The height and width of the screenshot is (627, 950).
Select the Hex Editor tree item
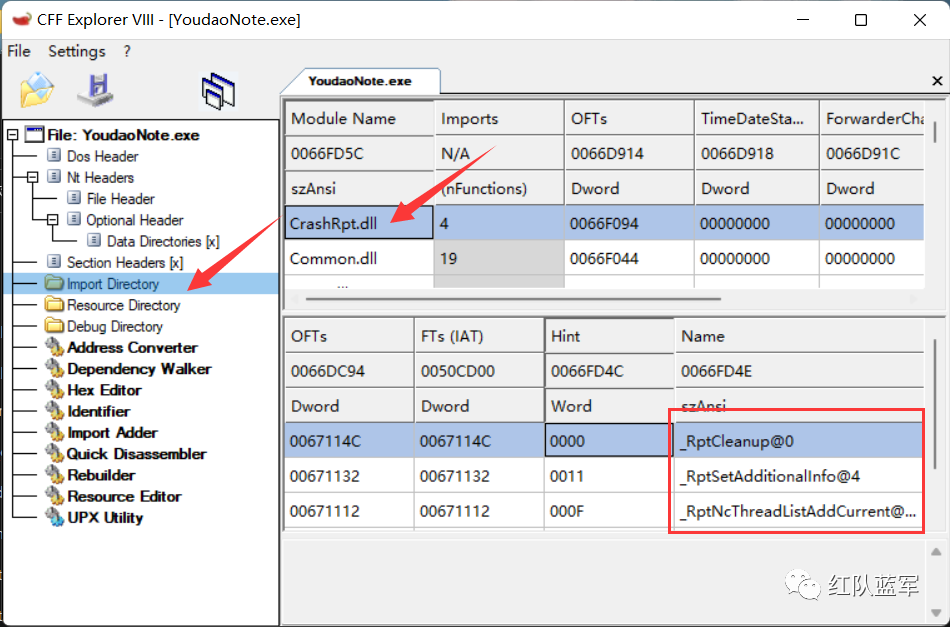point(104,390)
